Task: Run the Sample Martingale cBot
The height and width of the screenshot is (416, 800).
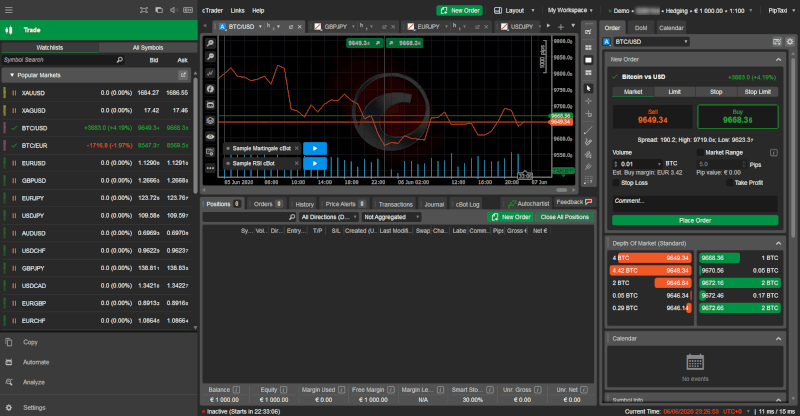Action: (x=314, y=147)
